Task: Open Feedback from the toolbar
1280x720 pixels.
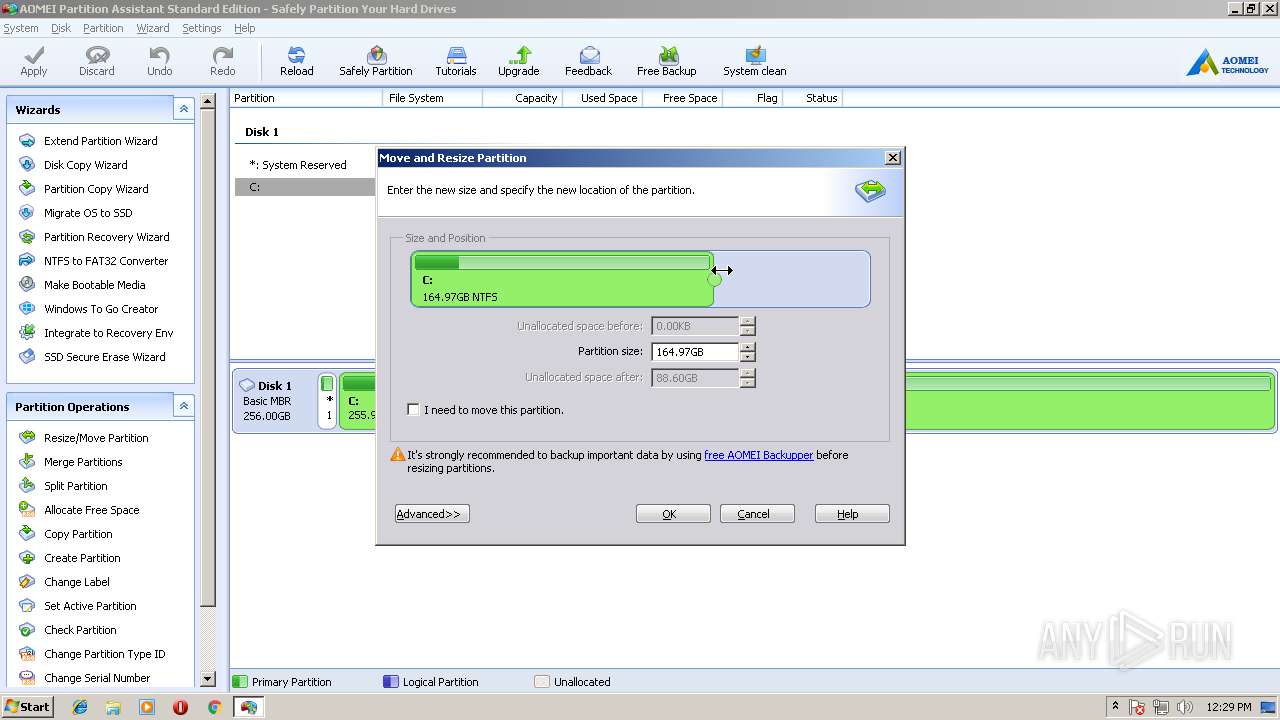Action: (589, 61)
